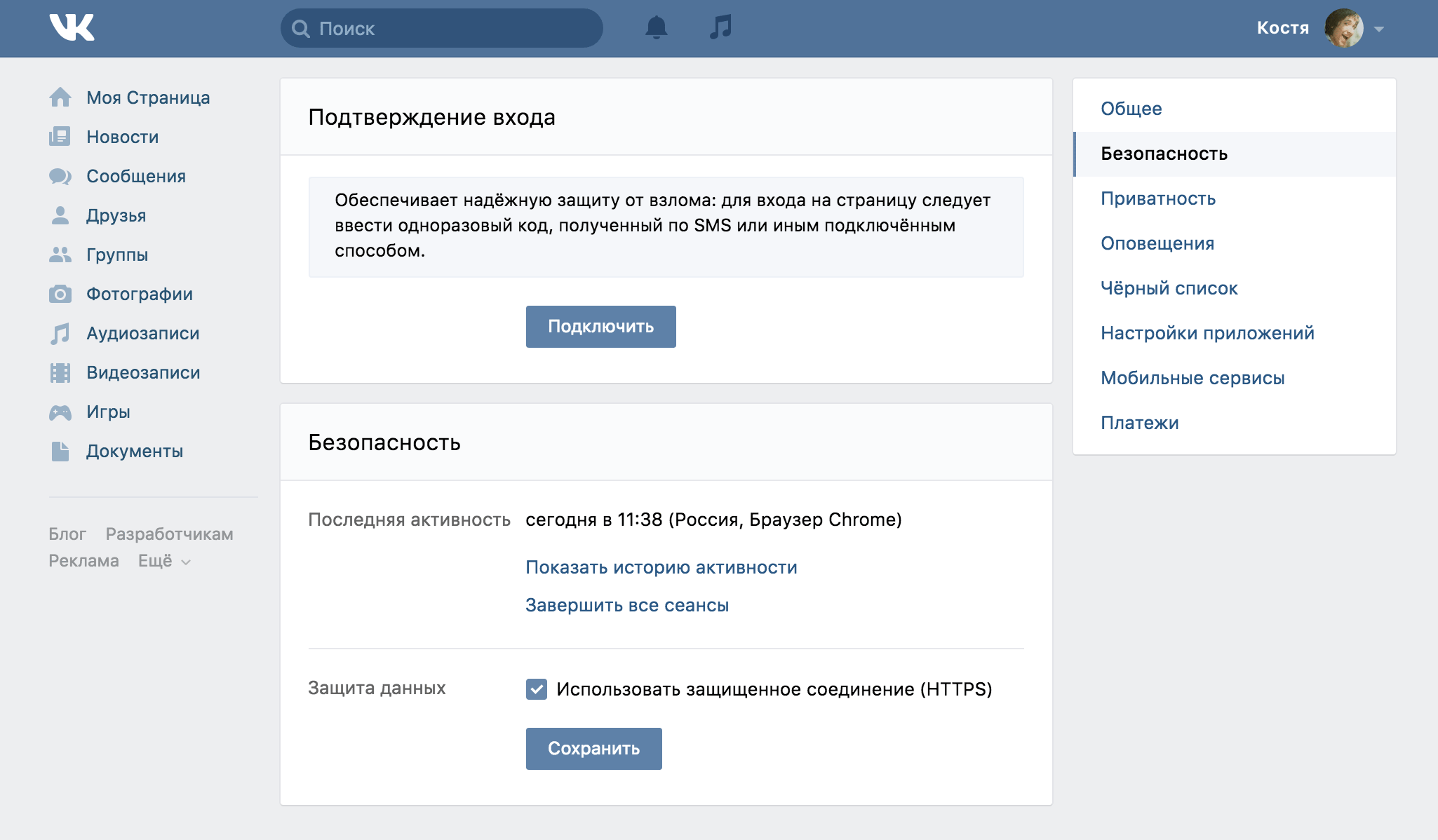Click the film icon beside Видеозаписи

tap(60, 372)
